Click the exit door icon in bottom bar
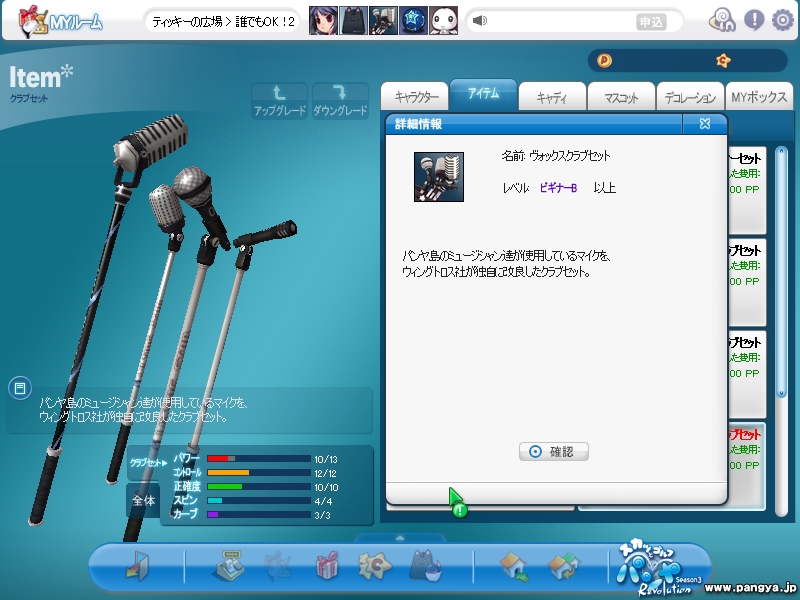800x600 pixels. (138, 566)
